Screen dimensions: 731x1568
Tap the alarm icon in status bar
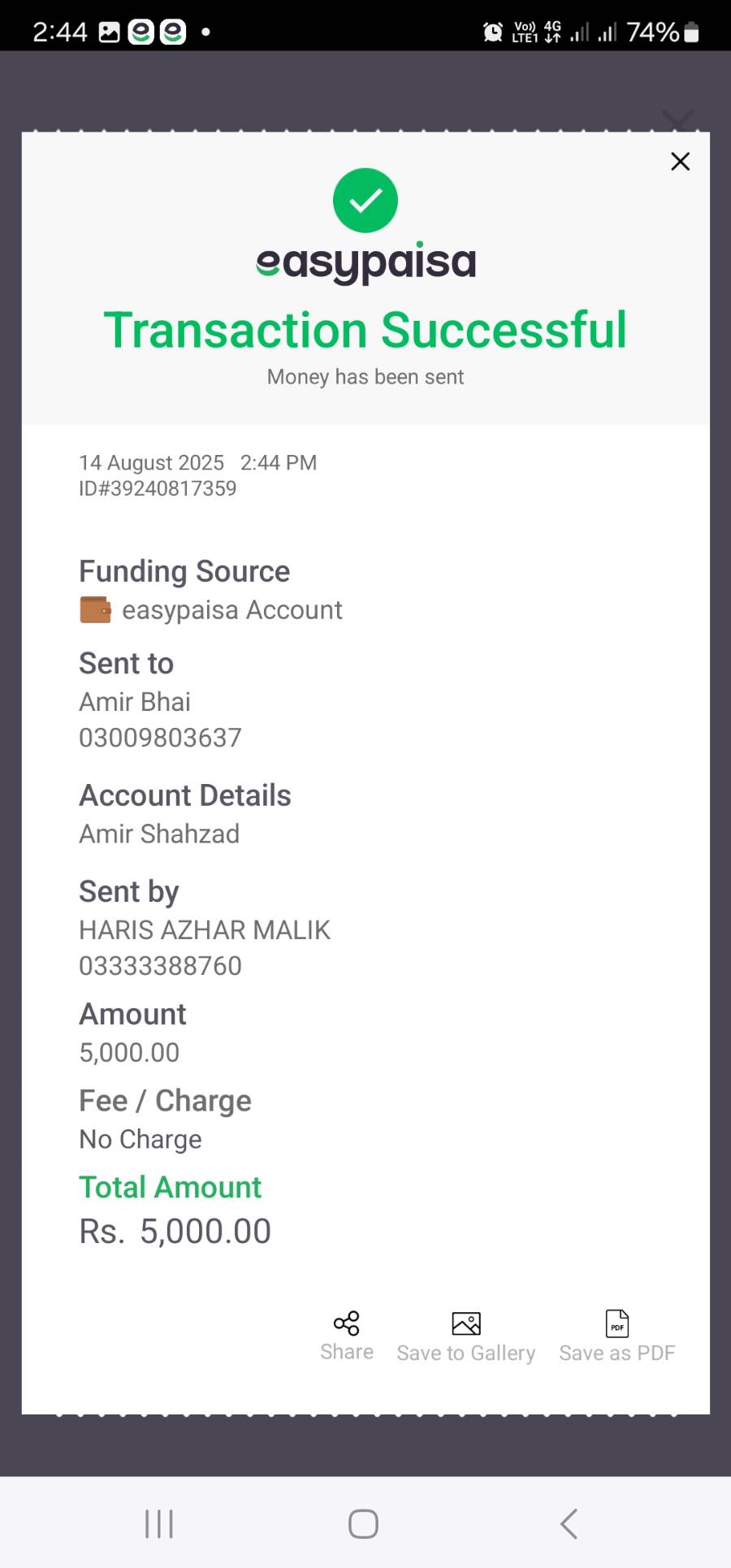point(492,32)
